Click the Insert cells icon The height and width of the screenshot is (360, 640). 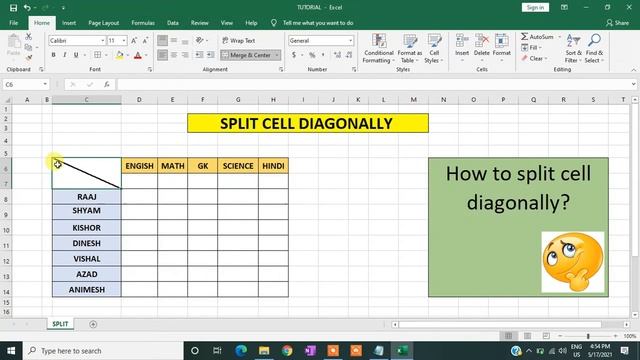(462, 41)
